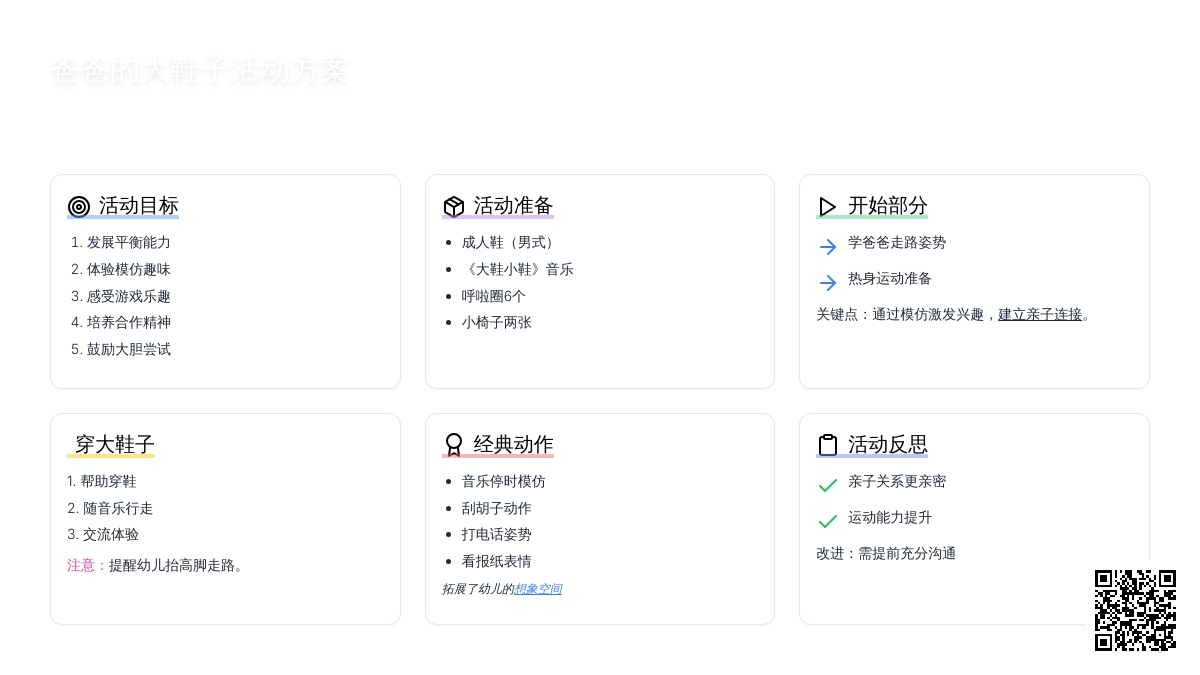
Task: Click the box icon beside 活动准备
Action: tap(454, 207)
